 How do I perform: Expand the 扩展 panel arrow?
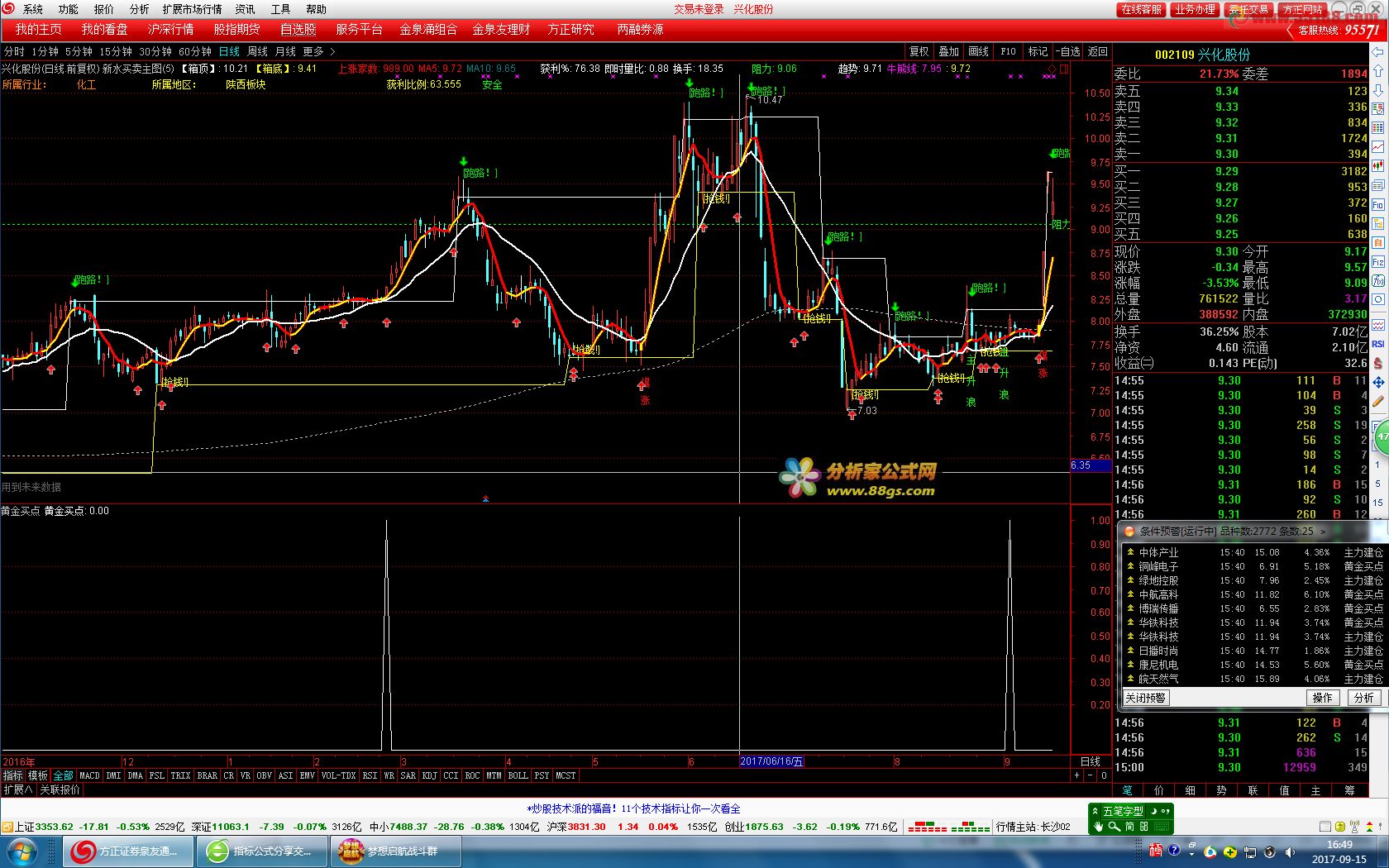pyautogui.click(x=17, y=789)
